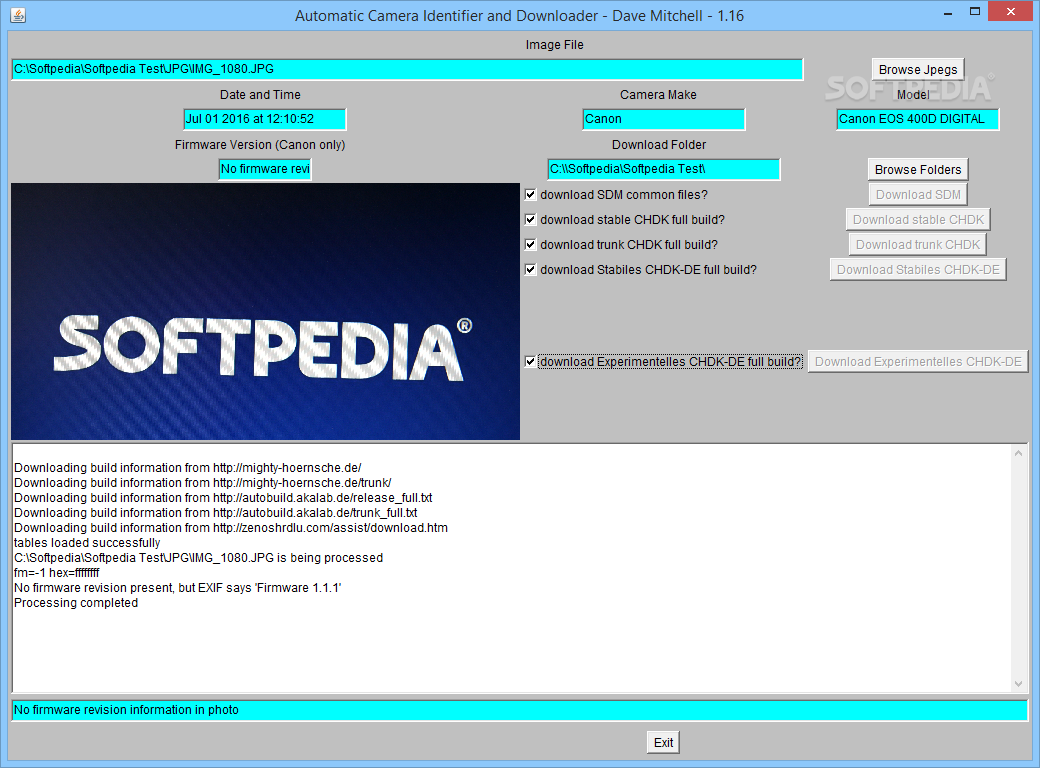Maximize the application window
This screenshot has height=768, width=1040.
pos(975,12)
